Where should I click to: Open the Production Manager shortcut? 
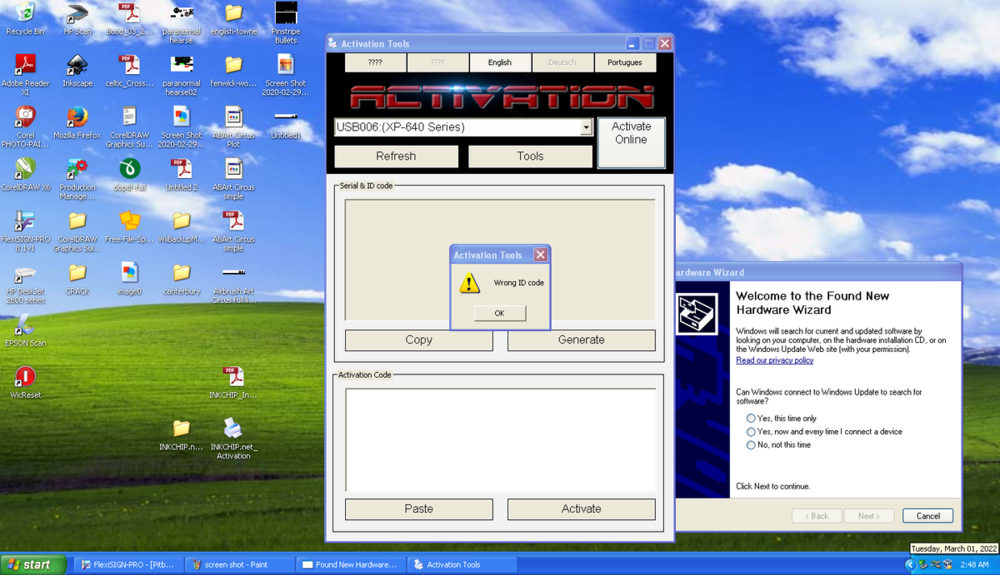coord(77,178)
